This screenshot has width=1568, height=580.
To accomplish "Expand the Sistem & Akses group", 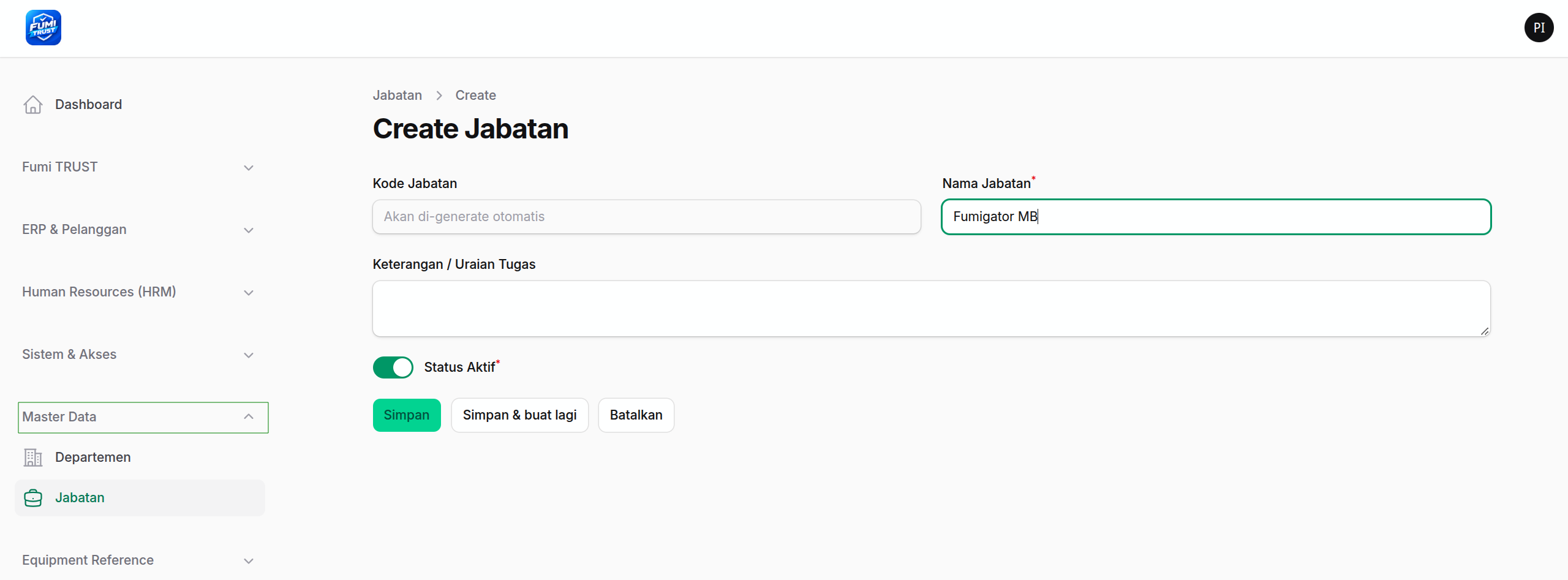I will pyautogui.click(x=138, y=355).
